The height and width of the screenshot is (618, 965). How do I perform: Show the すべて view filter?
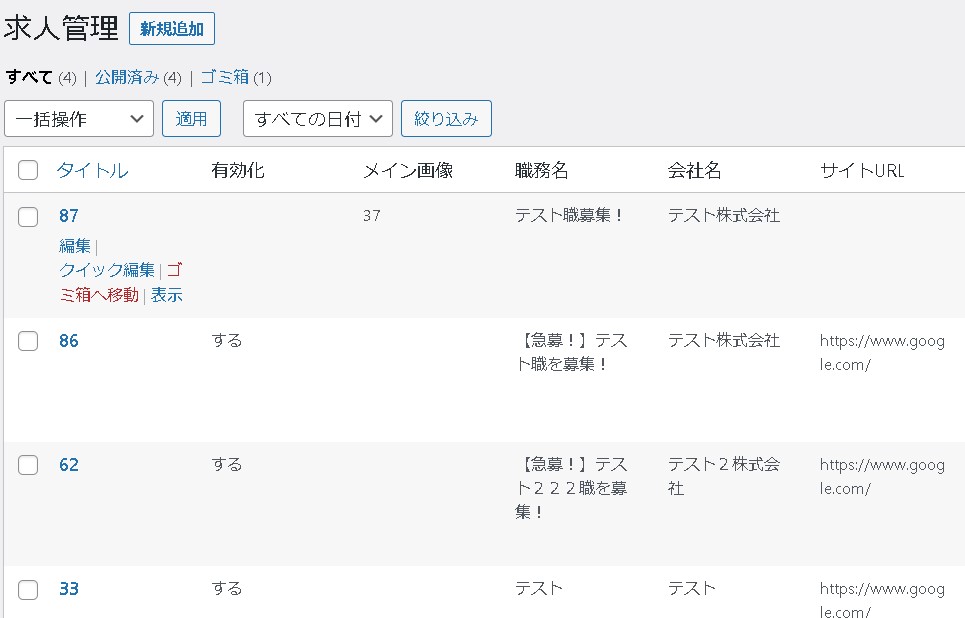pyautogui.click(x=29, y=77)
